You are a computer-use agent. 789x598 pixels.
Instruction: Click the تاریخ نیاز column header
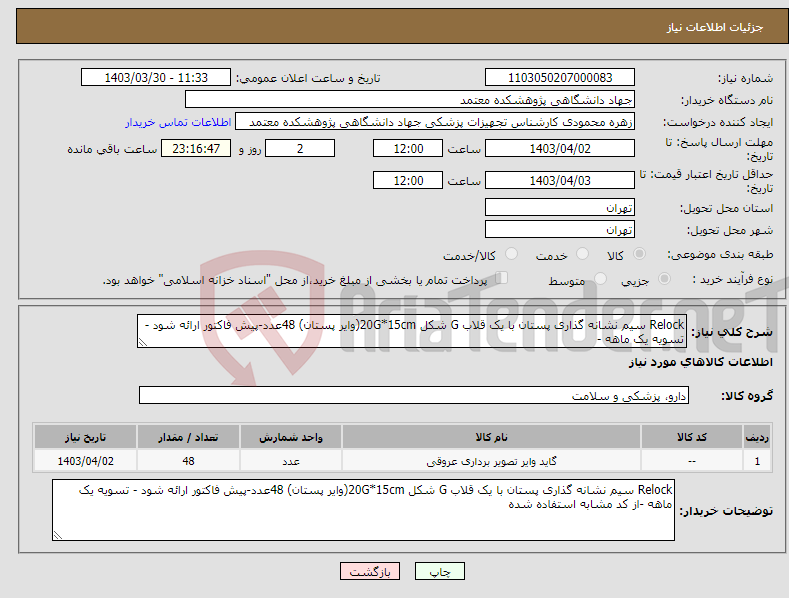pyautogui.click(x=86, y=437)
